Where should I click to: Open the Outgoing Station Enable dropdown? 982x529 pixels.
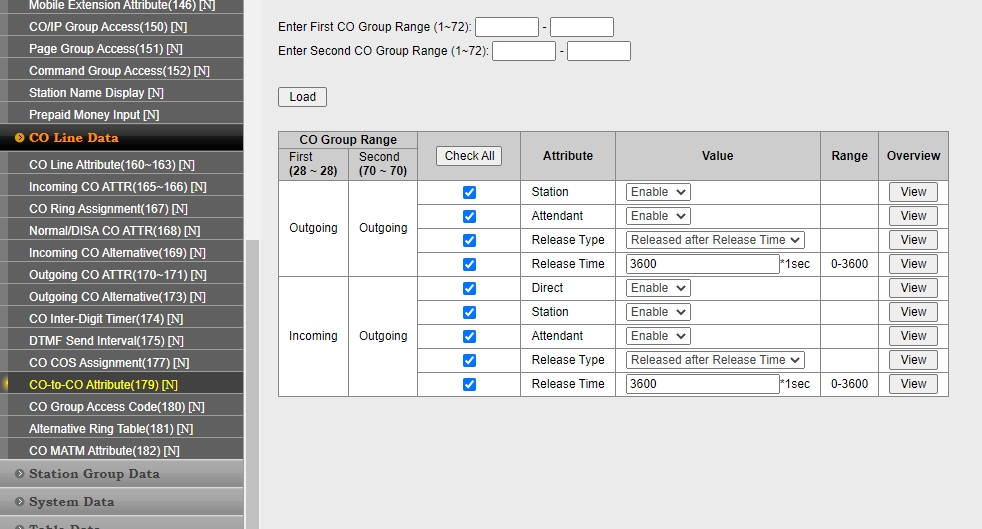pos(658,192)
